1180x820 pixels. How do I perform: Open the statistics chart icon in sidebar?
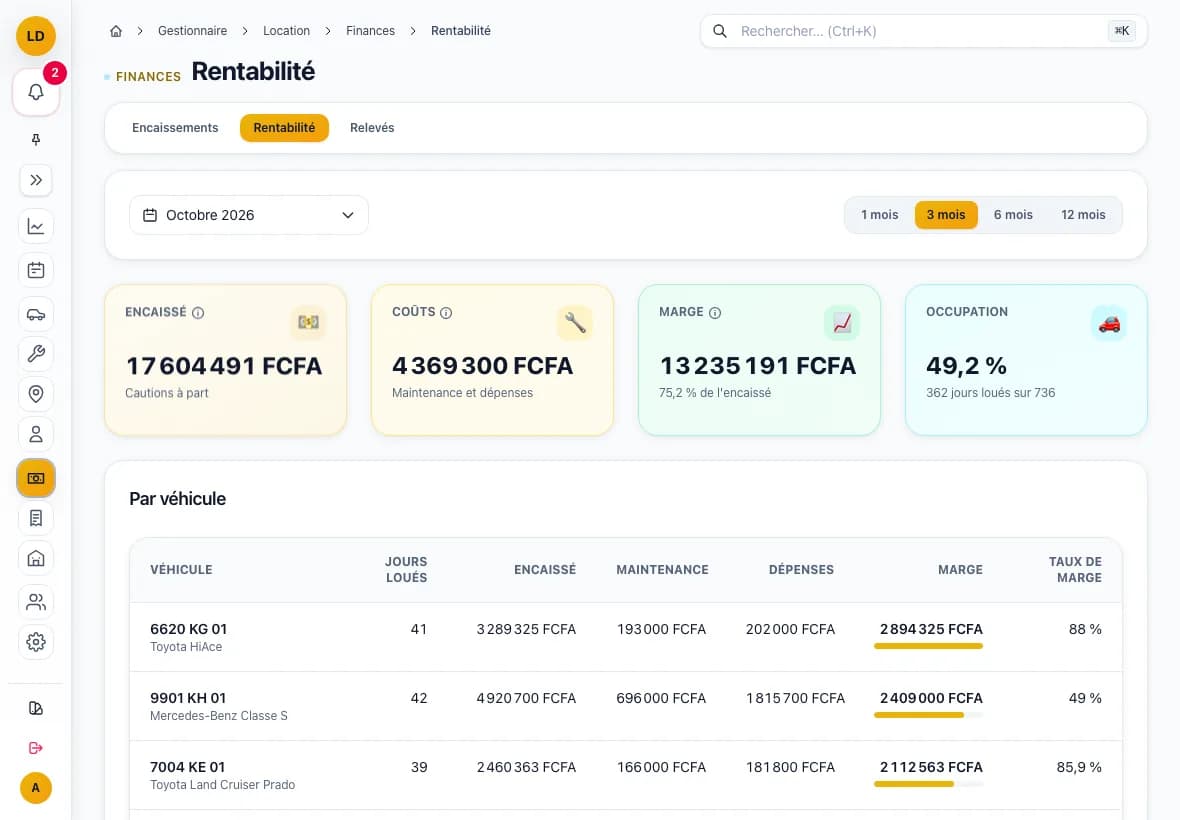tap(35, 226)
